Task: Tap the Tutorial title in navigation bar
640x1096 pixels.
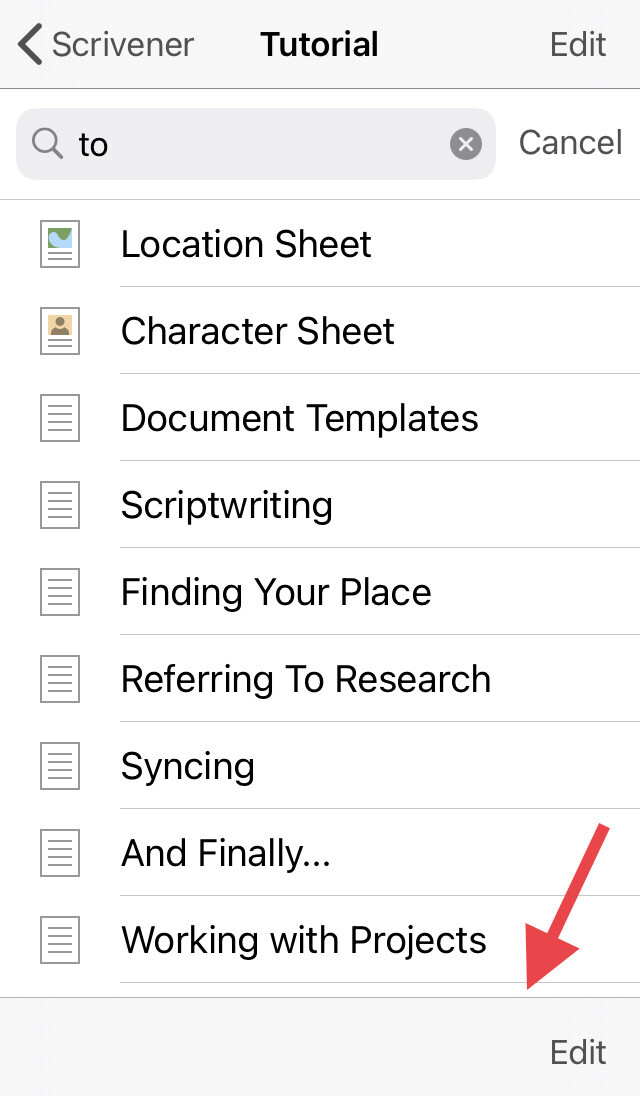Action: (x=320, y=44)
